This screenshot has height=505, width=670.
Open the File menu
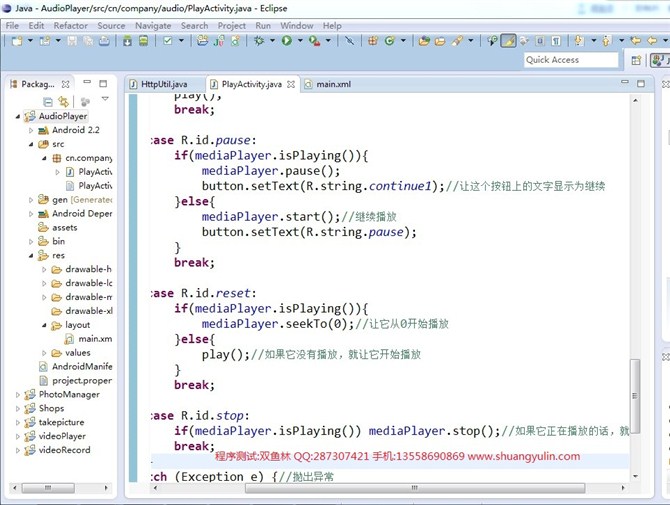(12, 26)
